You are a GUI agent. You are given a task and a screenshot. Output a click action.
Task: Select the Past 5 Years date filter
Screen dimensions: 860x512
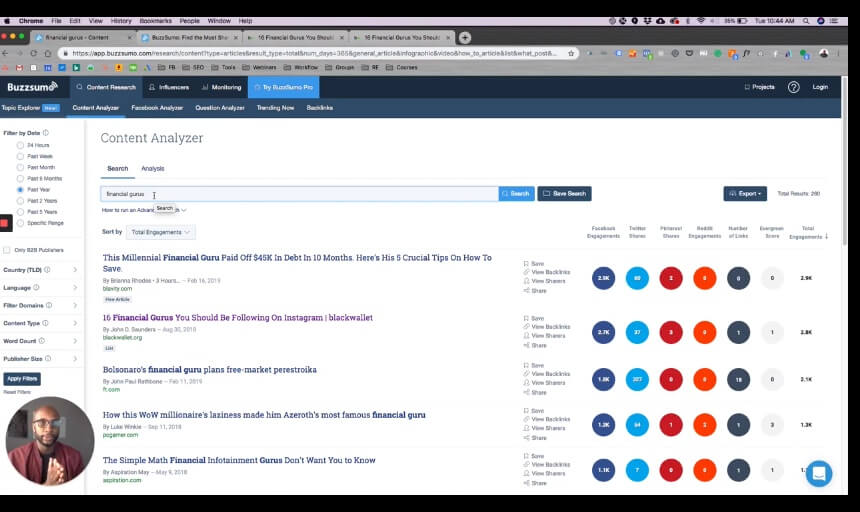20,212
